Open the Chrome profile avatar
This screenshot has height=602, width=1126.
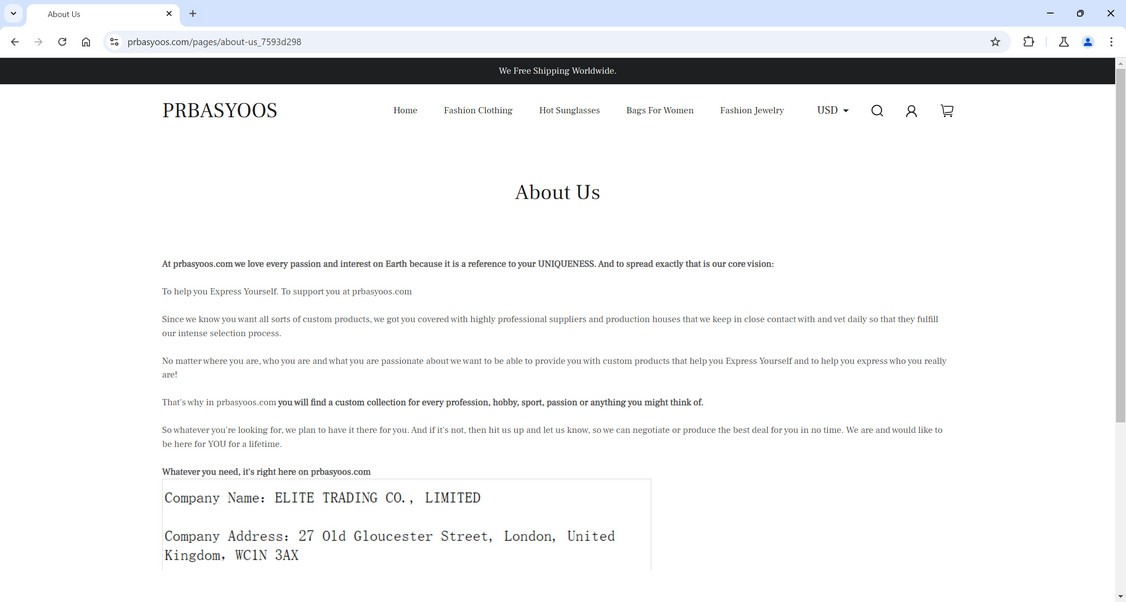click(1088, 42)
